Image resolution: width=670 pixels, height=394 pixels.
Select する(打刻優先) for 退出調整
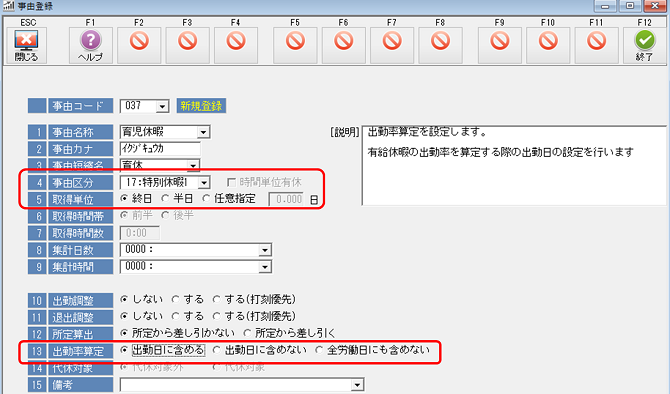coord(217,316)
